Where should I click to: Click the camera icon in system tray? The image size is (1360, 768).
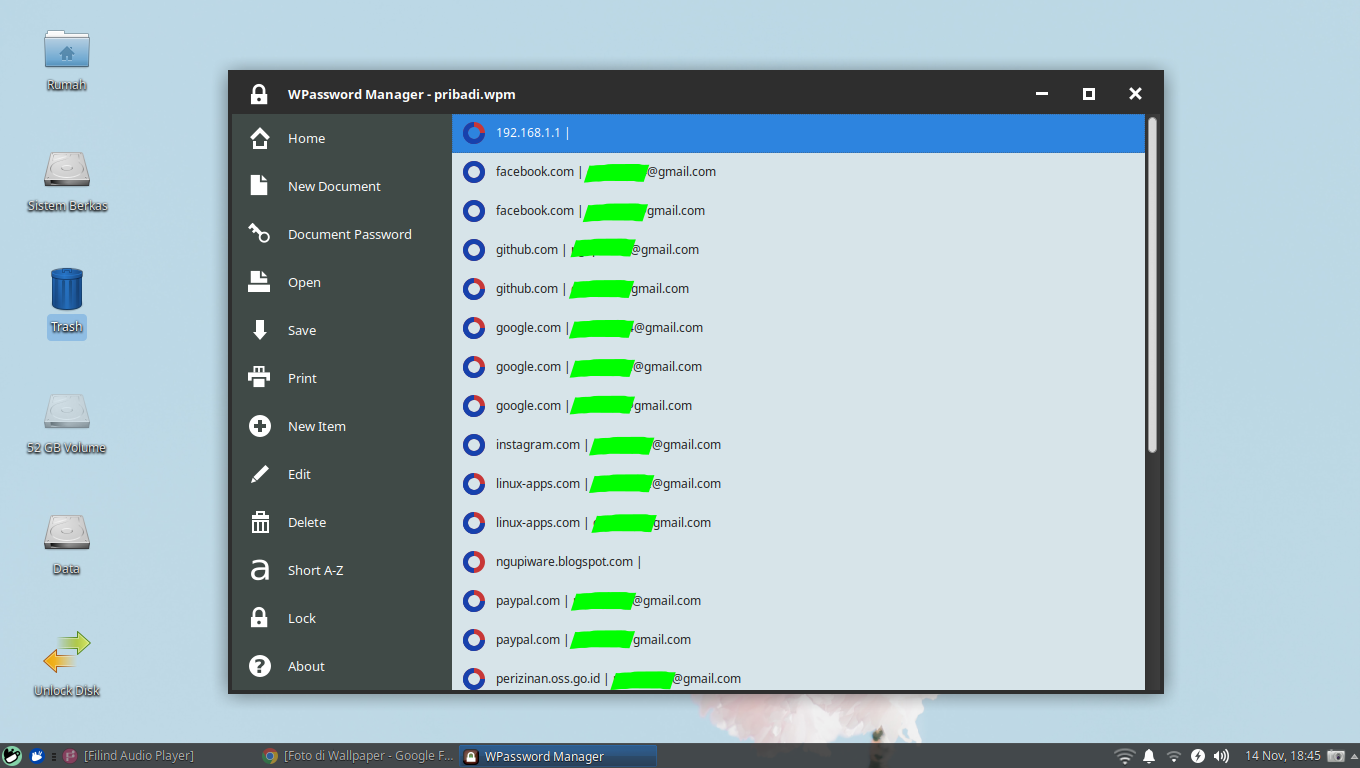(x=1336, y=756)
